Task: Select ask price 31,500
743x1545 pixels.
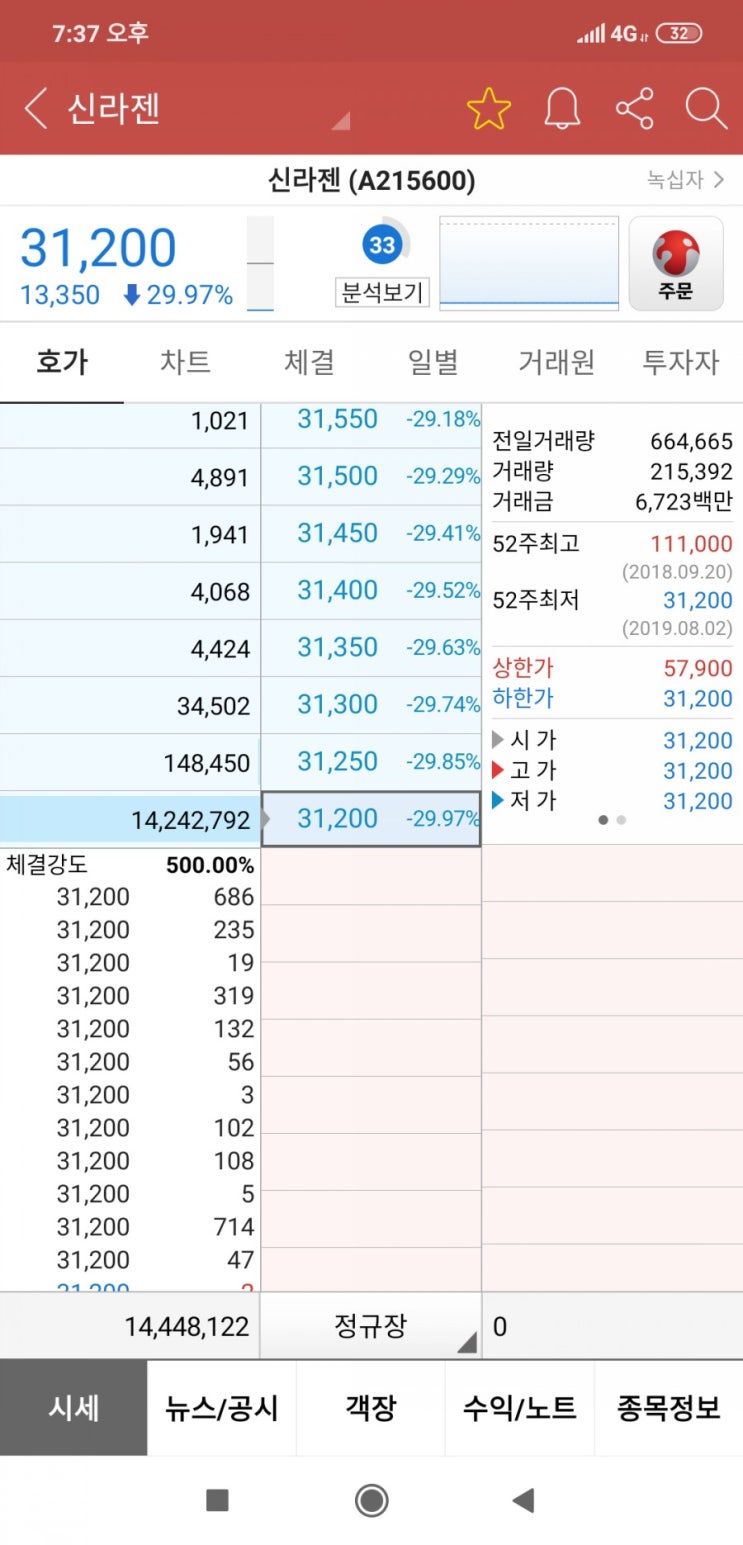Action: coord(371,477)
